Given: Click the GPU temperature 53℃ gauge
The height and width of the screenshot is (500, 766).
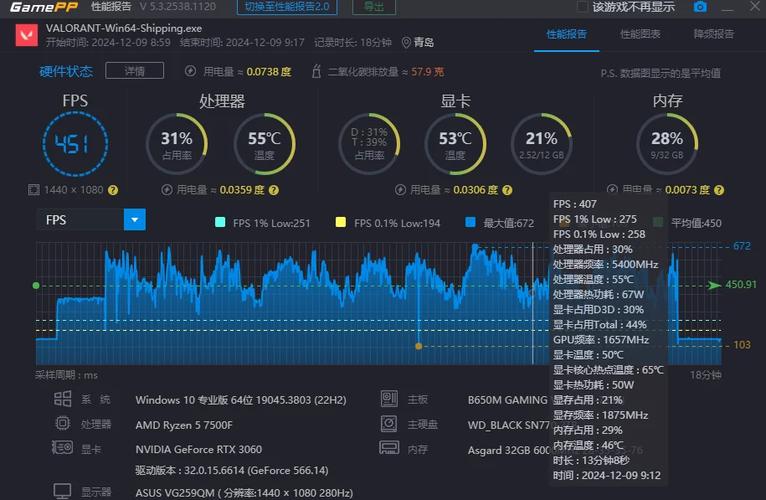Looking at the screenshot, I should (455, 144).
